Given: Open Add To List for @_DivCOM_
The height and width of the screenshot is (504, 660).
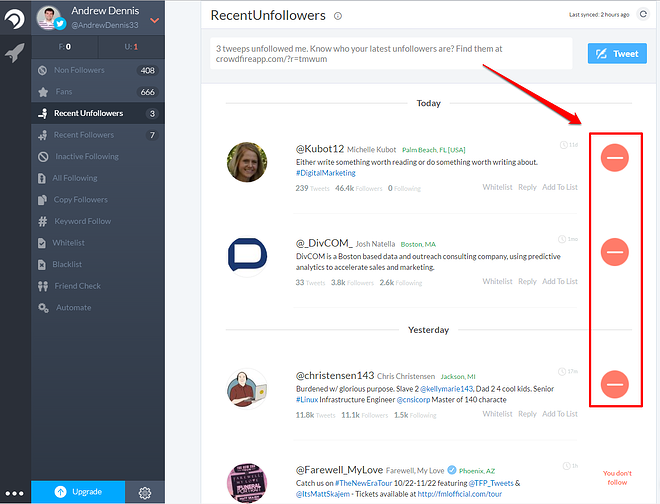Looking at the screenshot, I should click(560, 282).
